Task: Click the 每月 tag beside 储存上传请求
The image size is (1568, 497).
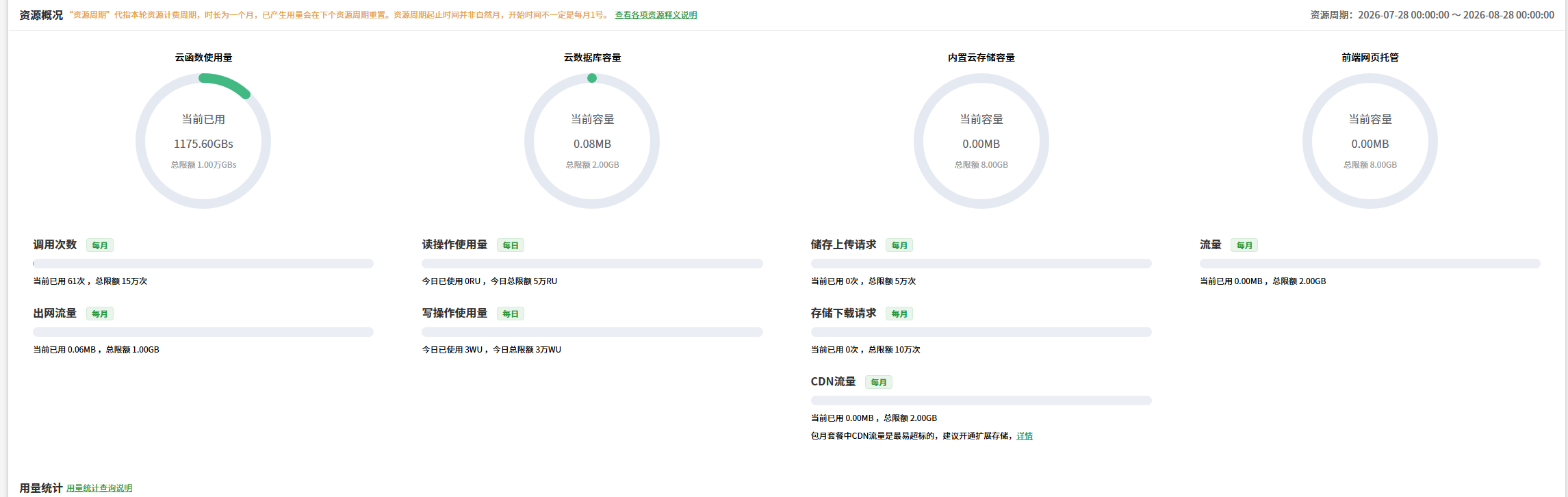Action: [x=899, y=245]
